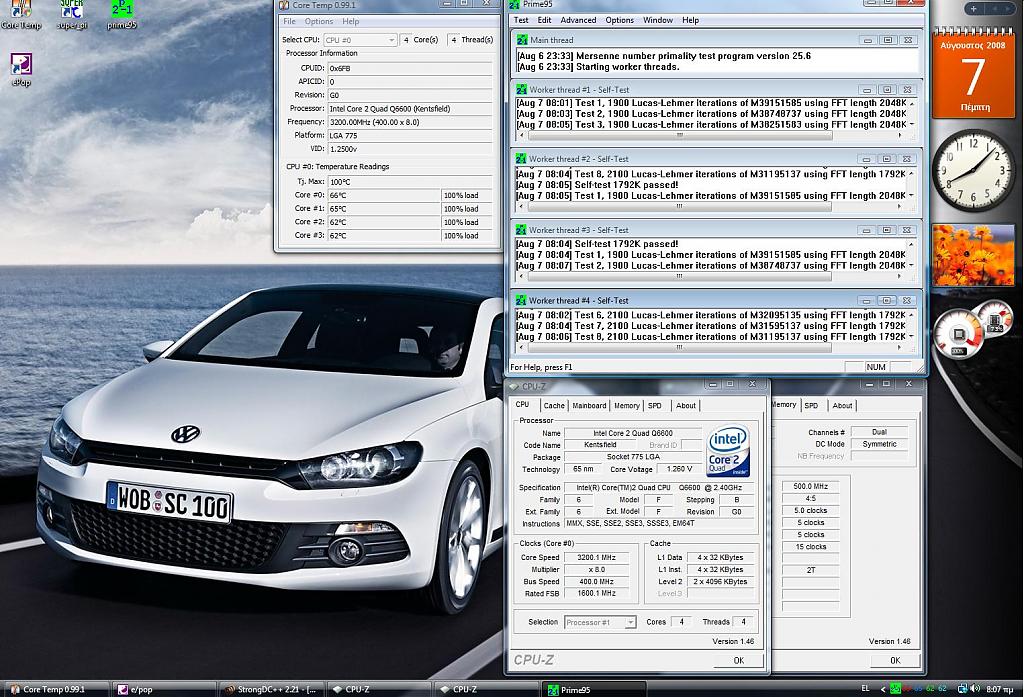
Task: Click the CPU meter gauge gadget
Action: click(x=960, y=335)
